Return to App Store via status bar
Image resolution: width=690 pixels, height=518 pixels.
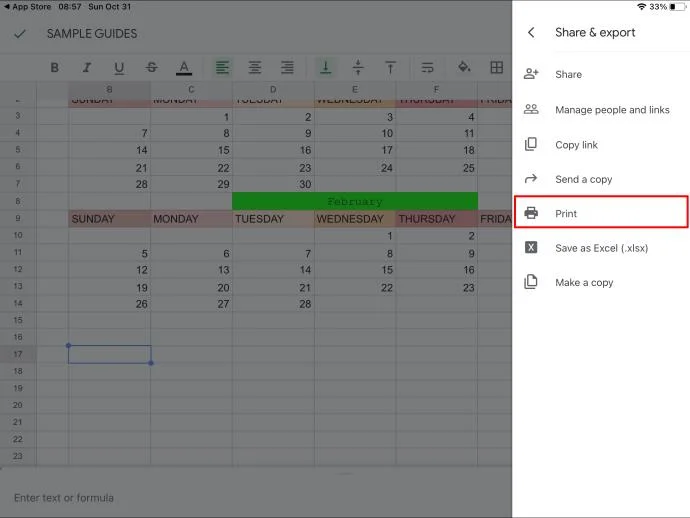tap(27, 7)
